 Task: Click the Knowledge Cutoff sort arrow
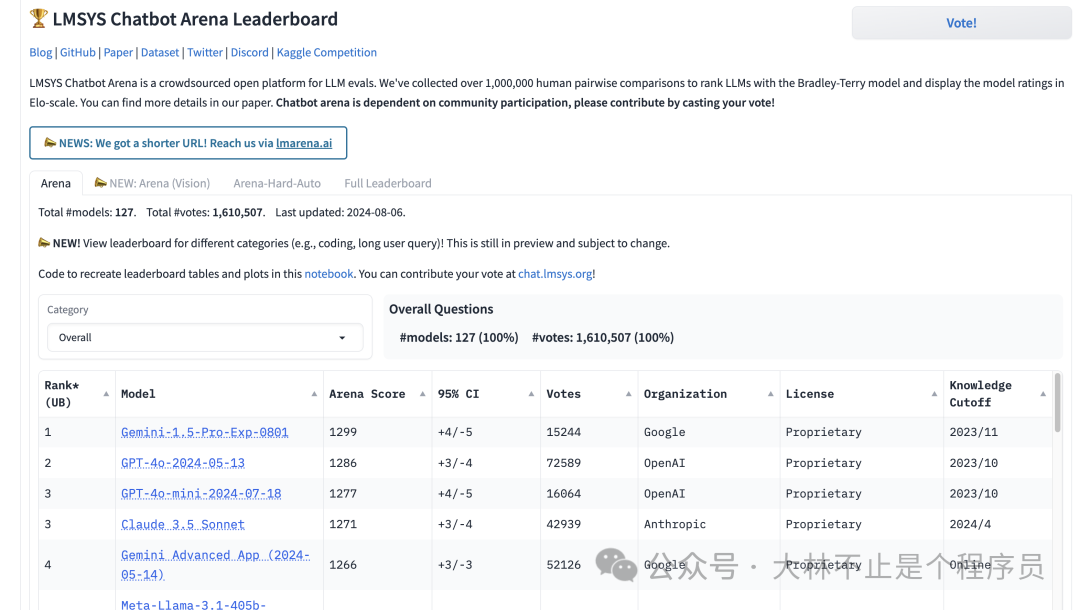coord(1043,394)
